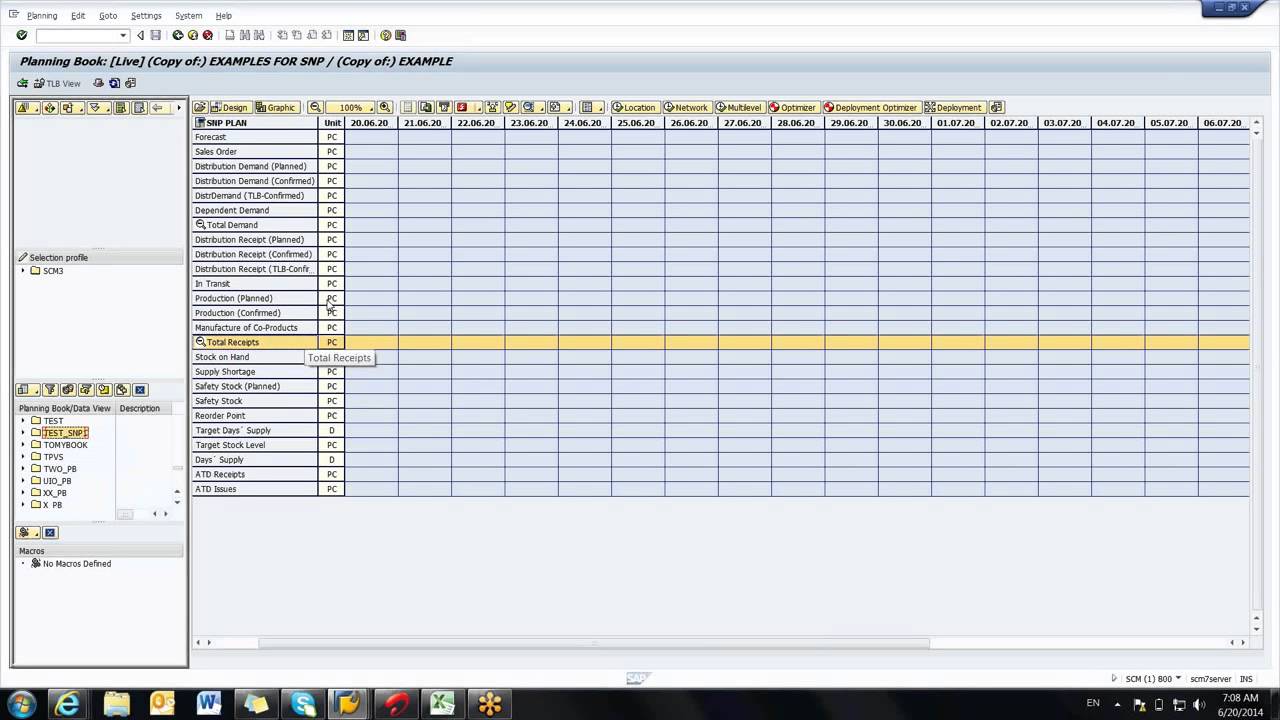Screen dimensions: 1280x720
Task: Expand the TEST_SNP planning book folder
Action: (23, 433)
